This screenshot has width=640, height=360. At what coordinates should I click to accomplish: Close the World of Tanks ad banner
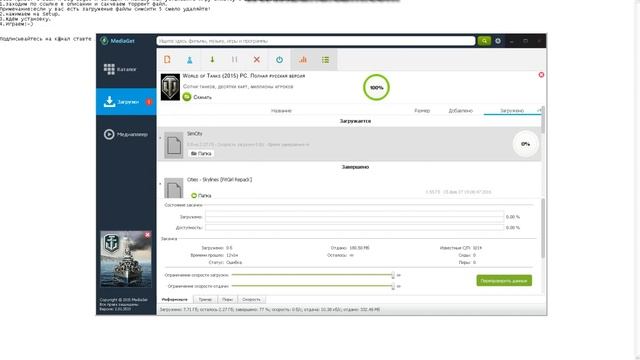click(541, 75)
